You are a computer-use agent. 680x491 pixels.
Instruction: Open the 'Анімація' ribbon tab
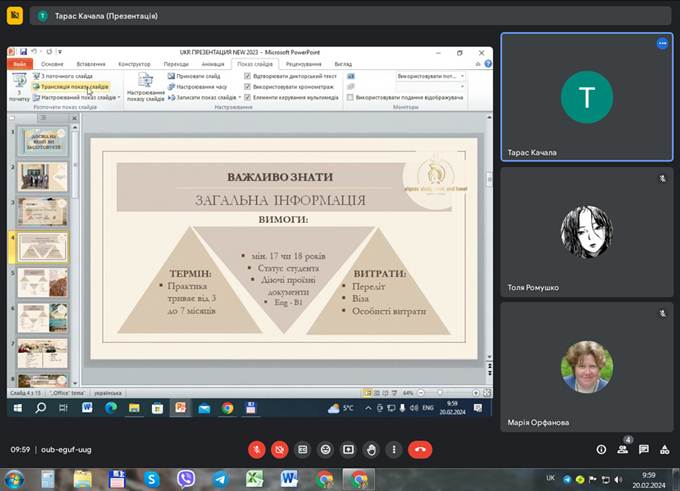point(213,63)
